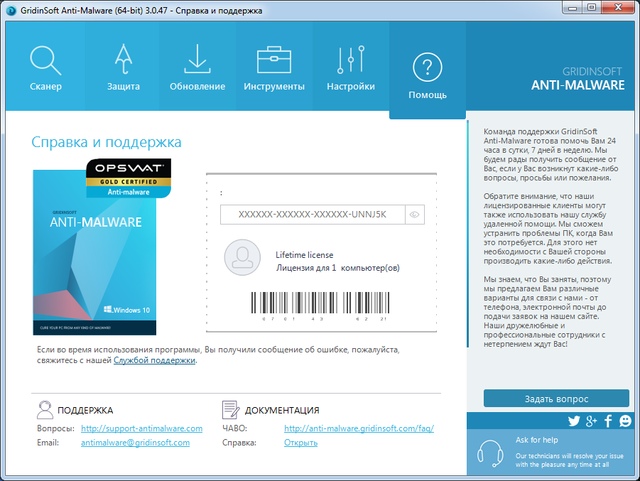
Task: Click the Ask for help text
Action: pos(536,440)
